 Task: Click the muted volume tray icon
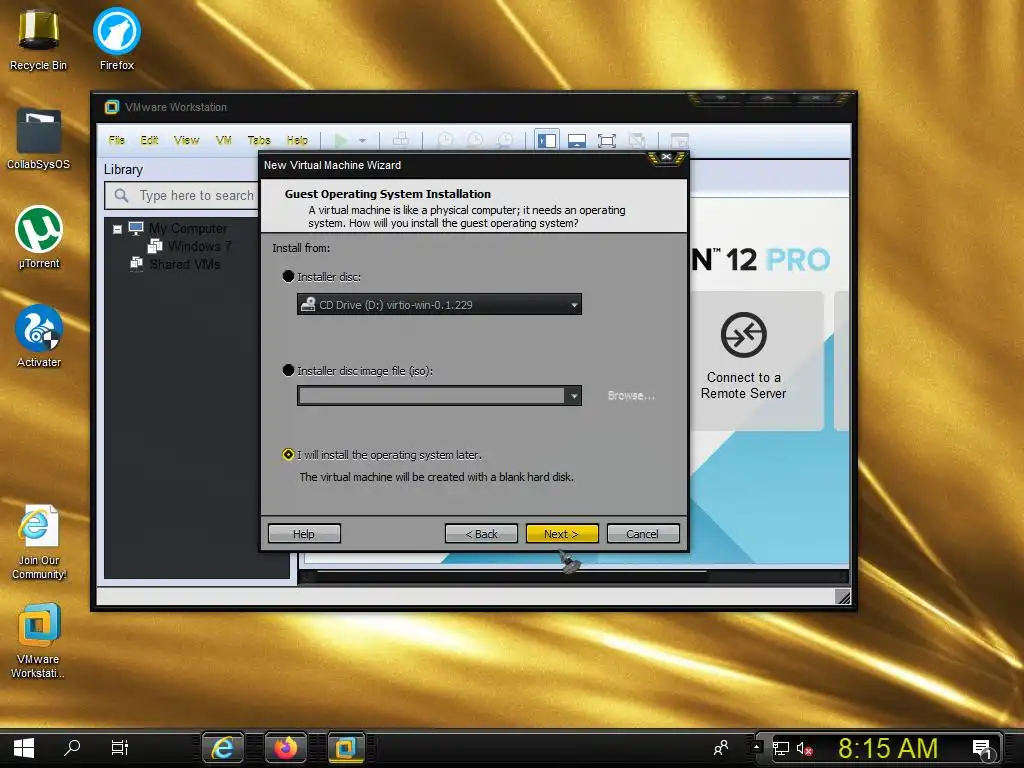tap(804, 748)
